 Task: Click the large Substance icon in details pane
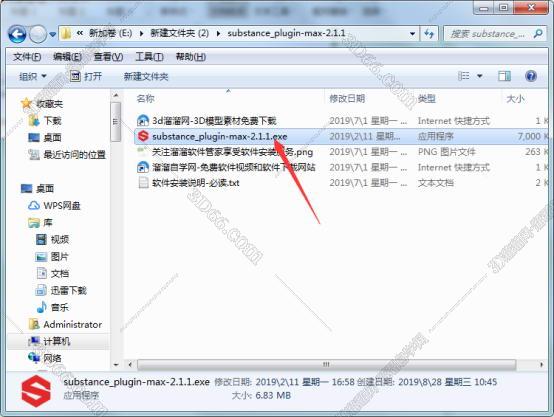point(36,391)
